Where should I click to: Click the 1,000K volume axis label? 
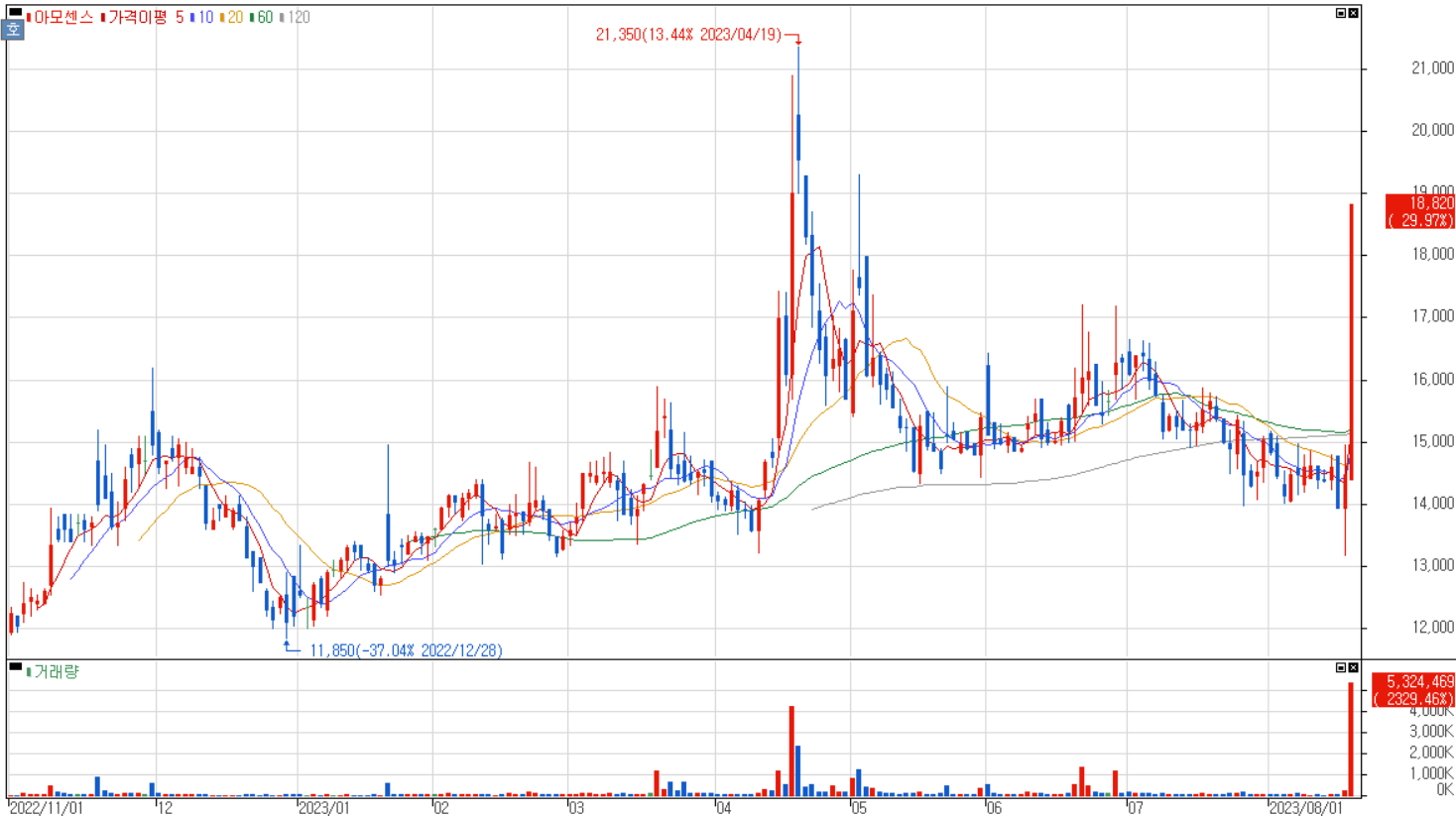(1431, 773)
